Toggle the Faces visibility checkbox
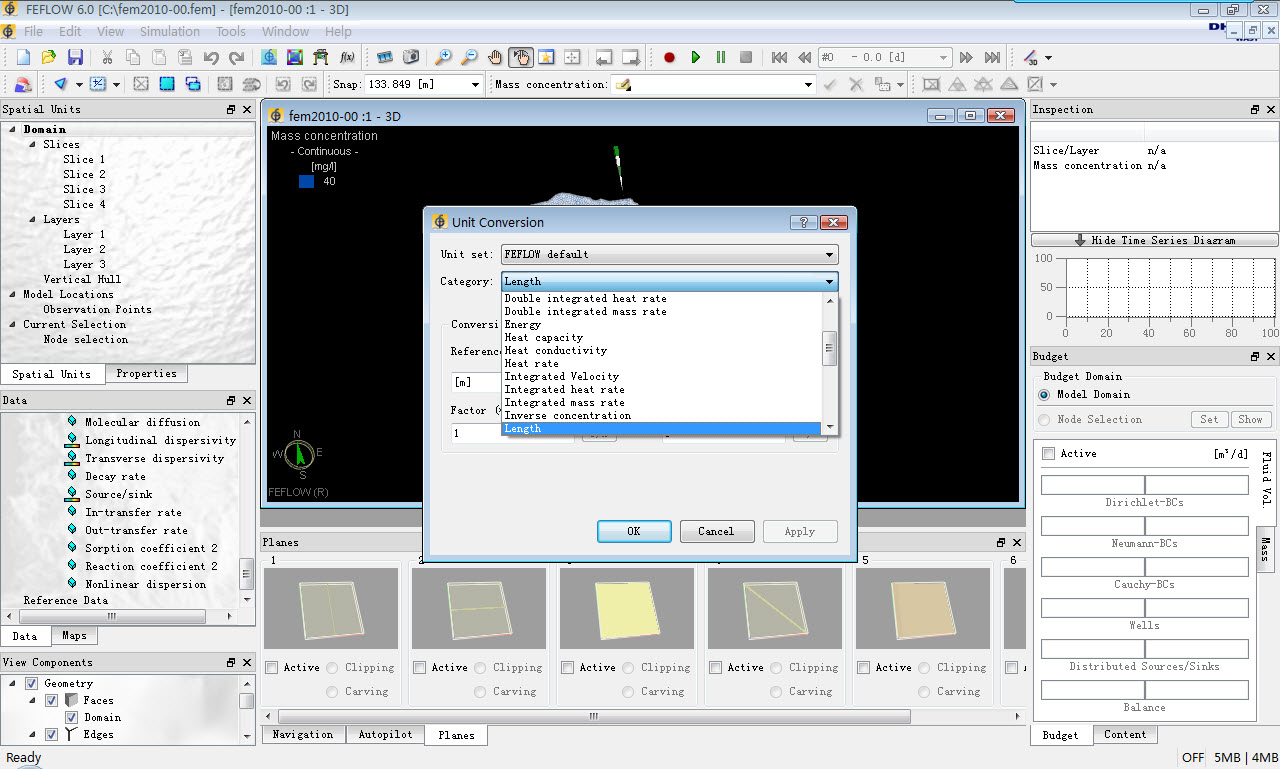The image size is (1280, 769). tap(51, 700)
